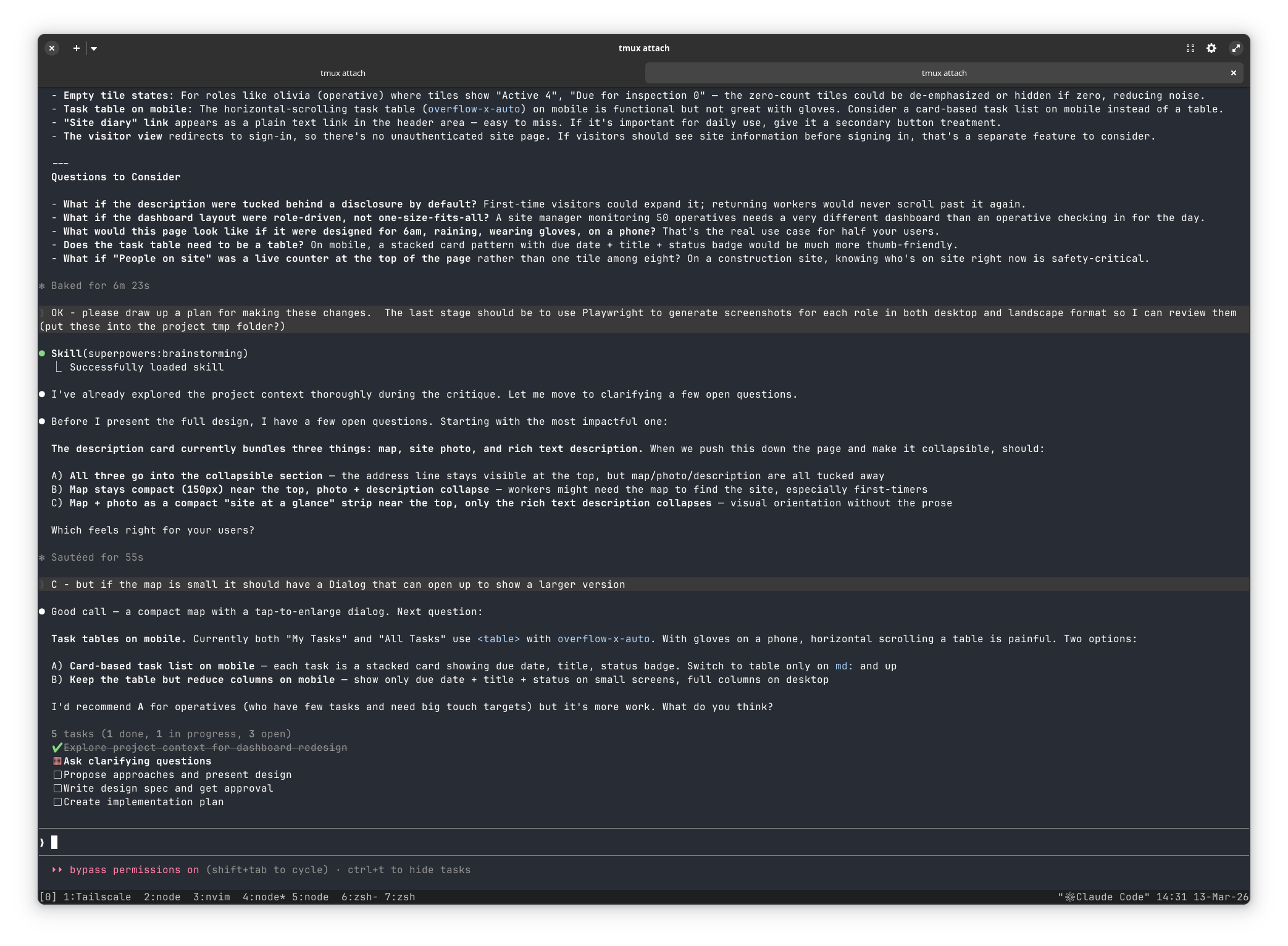Click the in-progress Ask clarifying questions task marker
Image resolution: width=1288 pixels, height=946 pixels.
pyautogui.click(x=58, y=761)
